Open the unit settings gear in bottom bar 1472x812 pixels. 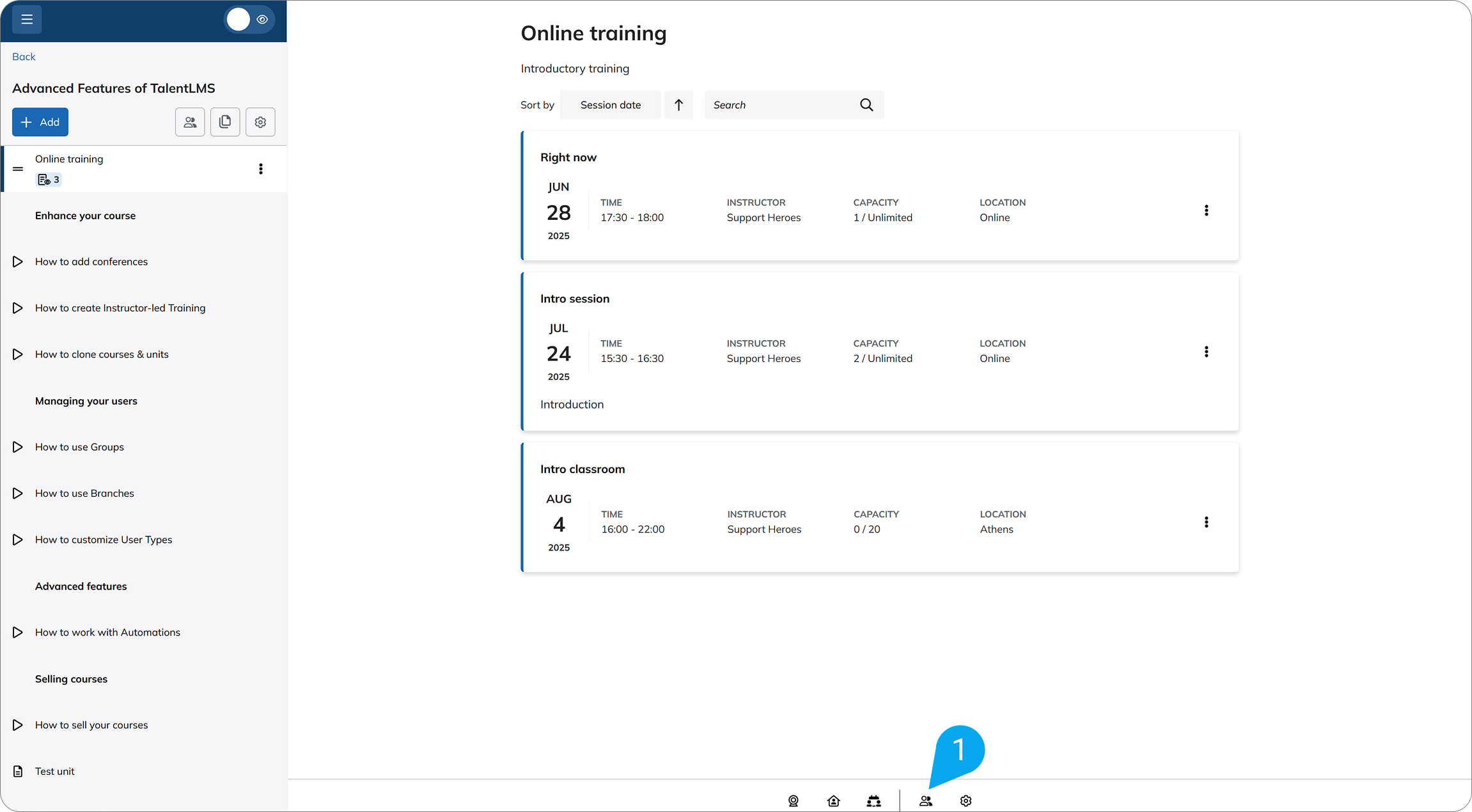pos(966,801)
